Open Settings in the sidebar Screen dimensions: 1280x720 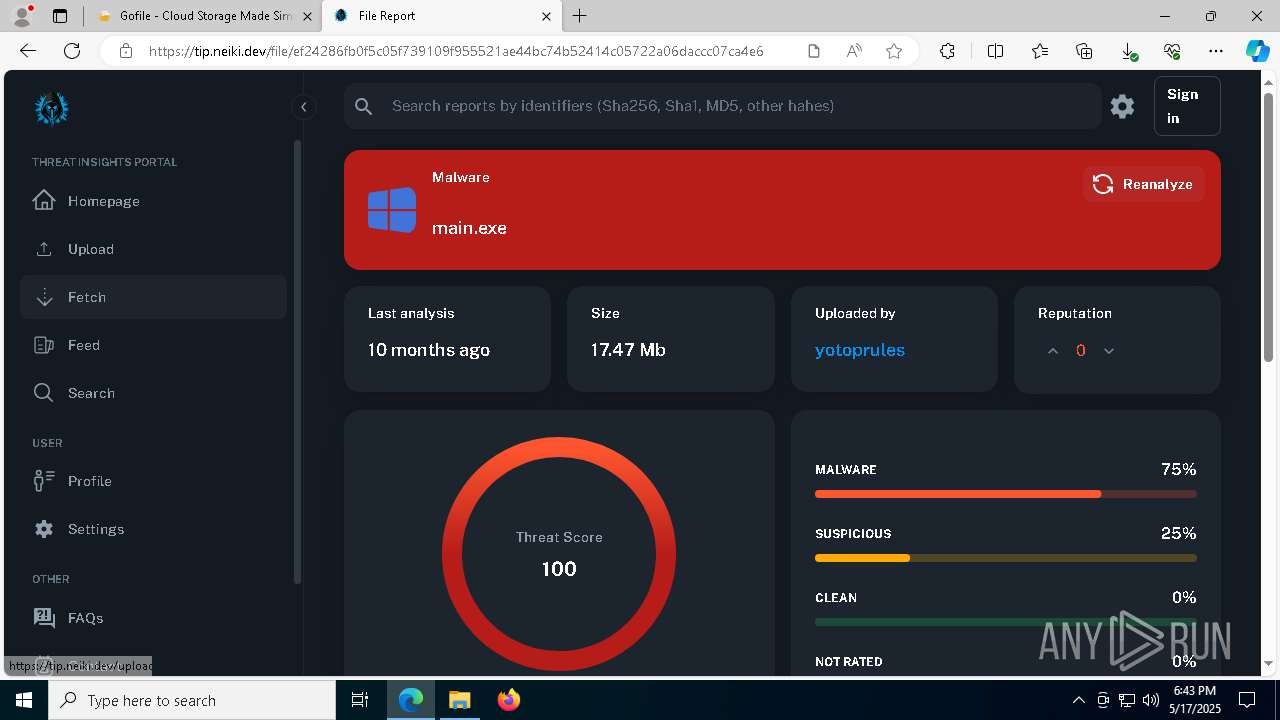[153, 529]
